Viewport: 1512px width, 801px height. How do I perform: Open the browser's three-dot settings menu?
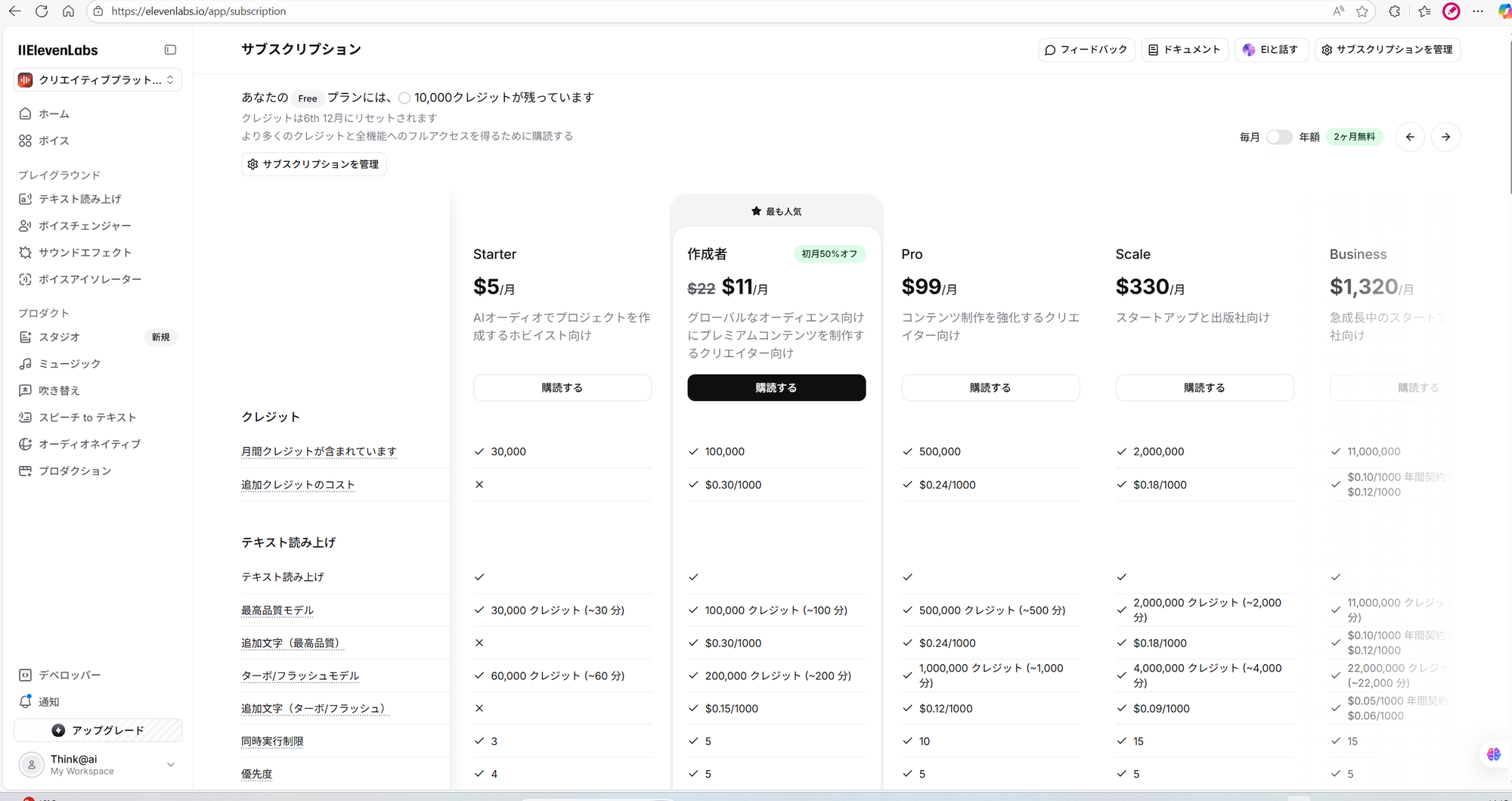tap(1478, 11)
